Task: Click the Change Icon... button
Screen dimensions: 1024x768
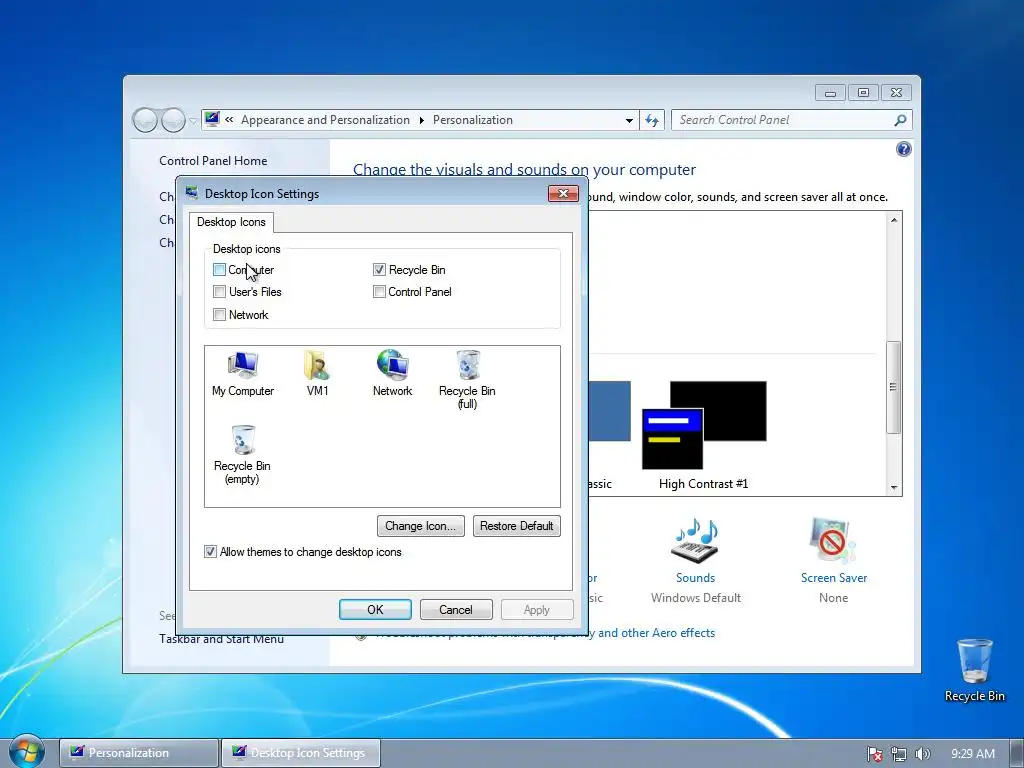Action: [x=421, y=526]
